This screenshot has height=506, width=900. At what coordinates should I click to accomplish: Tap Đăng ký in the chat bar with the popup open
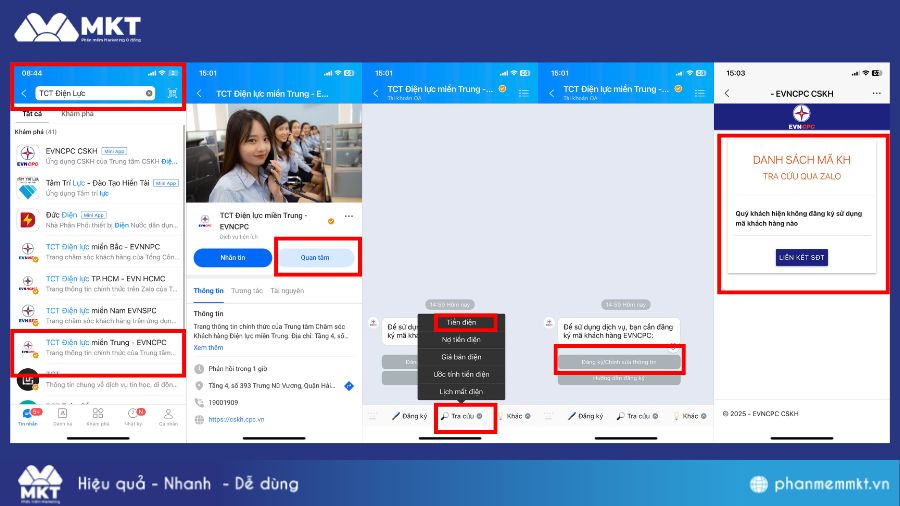click(410, 416)
